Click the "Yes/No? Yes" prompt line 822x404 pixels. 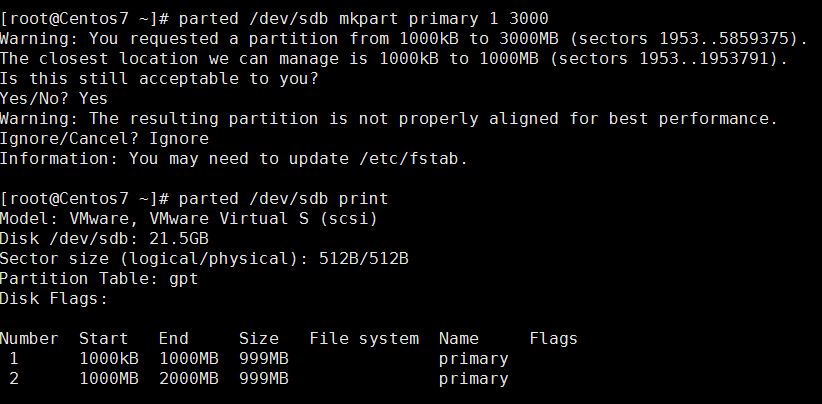(54, 98)
